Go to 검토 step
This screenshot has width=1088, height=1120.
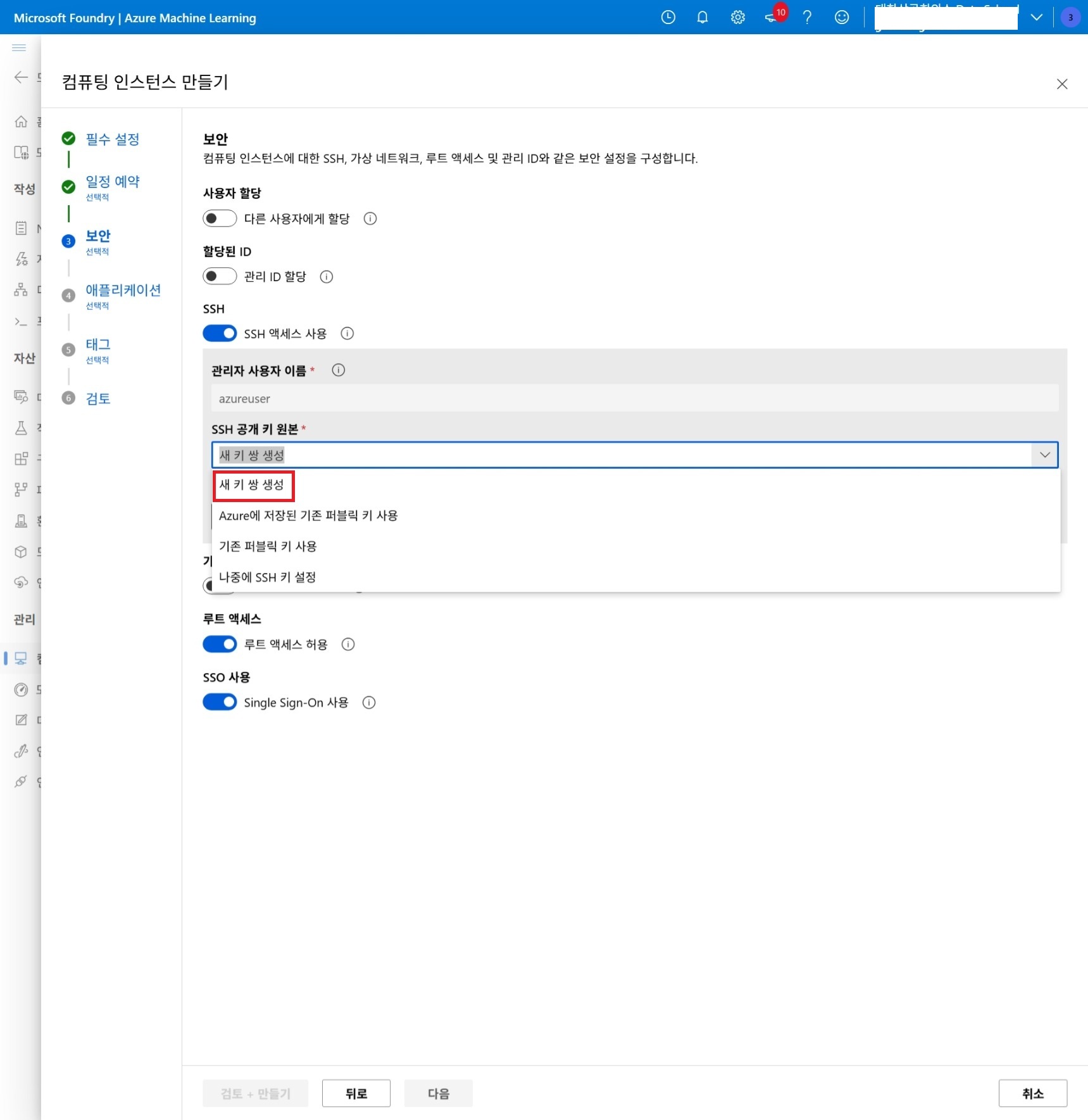coord(98,399)
